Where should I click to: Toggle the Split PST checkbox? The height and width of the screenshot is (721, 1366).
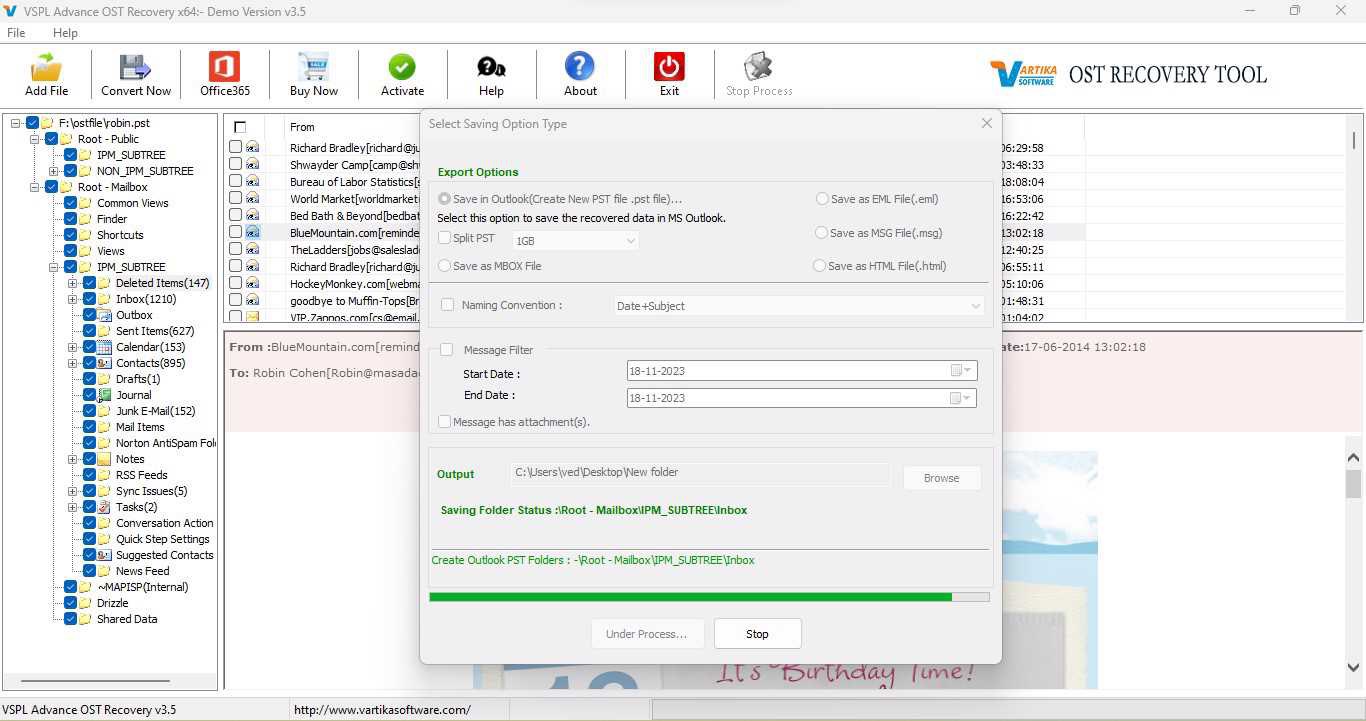tap(444, 238)
